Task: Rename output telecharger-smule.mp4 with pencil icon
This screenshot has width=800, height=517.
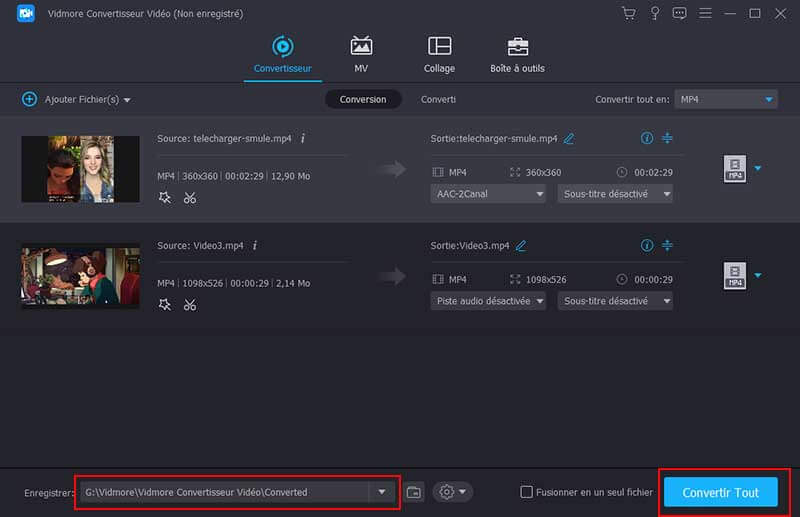Action: pyautogui.click(x=569, y=138)
